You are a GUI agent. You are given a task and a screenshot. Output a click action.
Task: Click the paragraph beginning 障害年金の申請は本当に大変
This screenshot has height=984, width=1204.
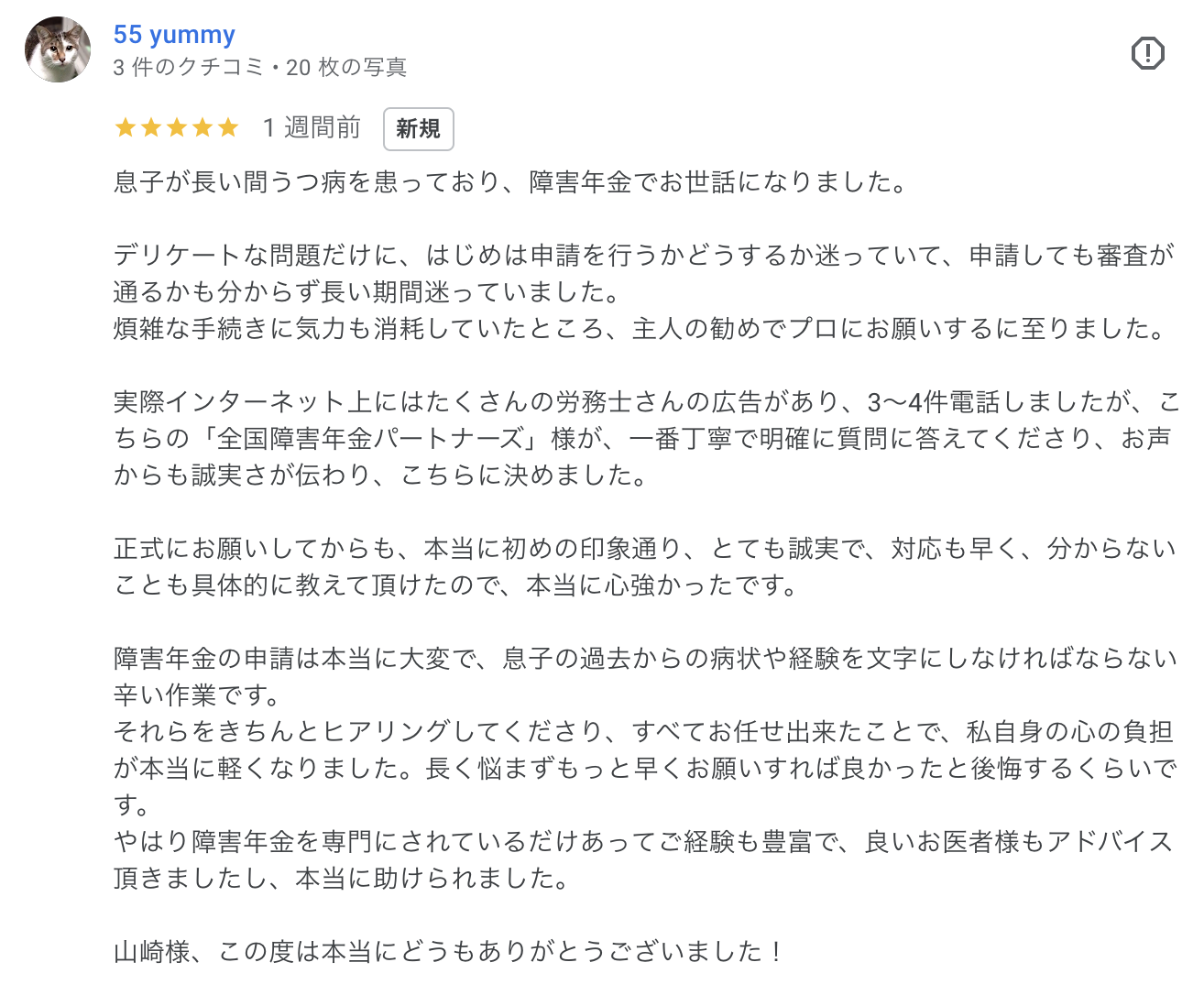click(x=646, y=677)
